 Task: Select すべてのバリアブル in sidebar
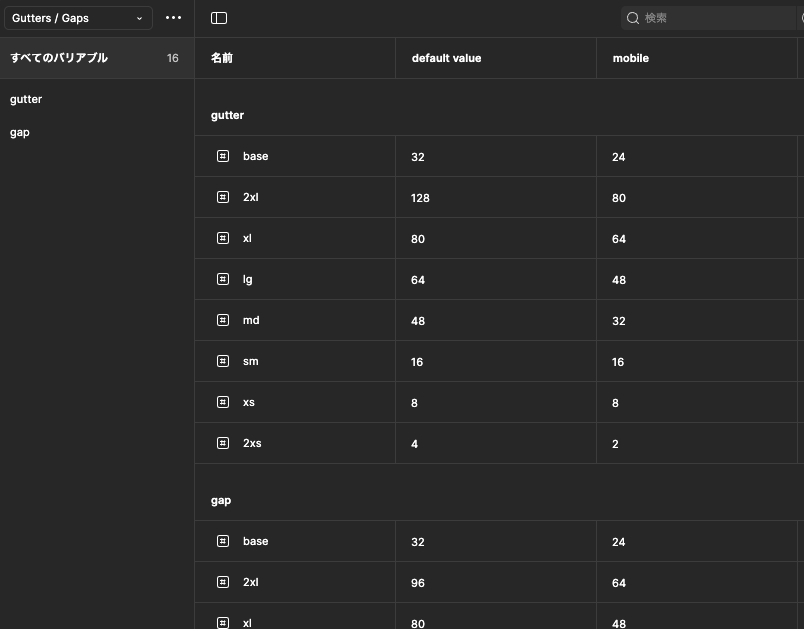point(97,58)
